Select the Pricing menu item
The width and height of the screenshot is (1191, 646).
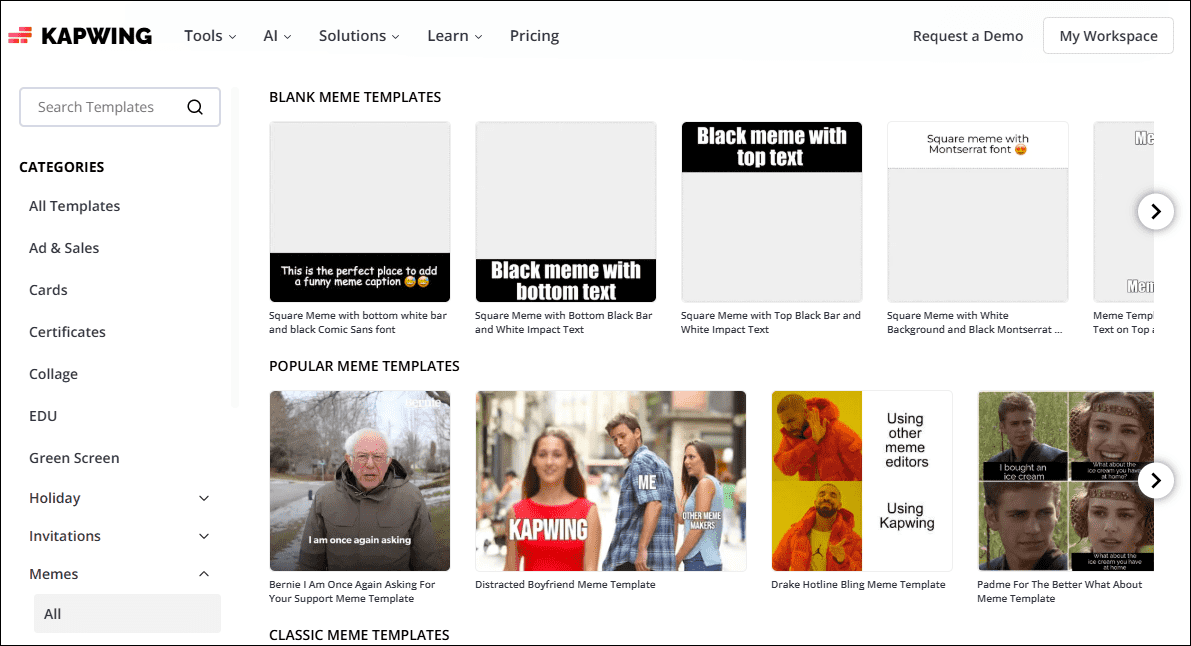point(533,35)
